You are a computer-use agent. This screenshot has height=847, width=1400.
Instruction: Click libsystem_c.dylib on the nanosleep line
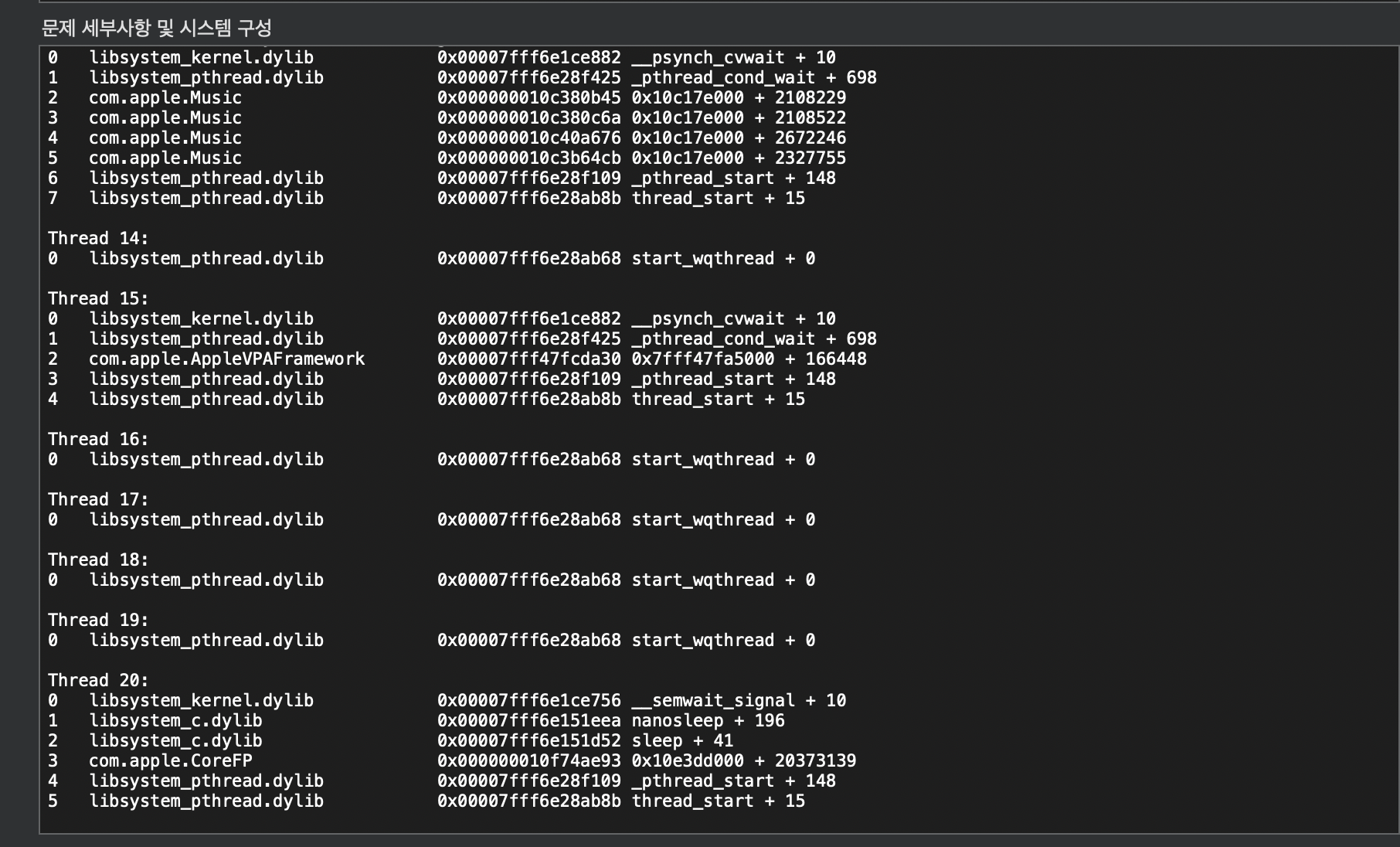click(175, 720)
